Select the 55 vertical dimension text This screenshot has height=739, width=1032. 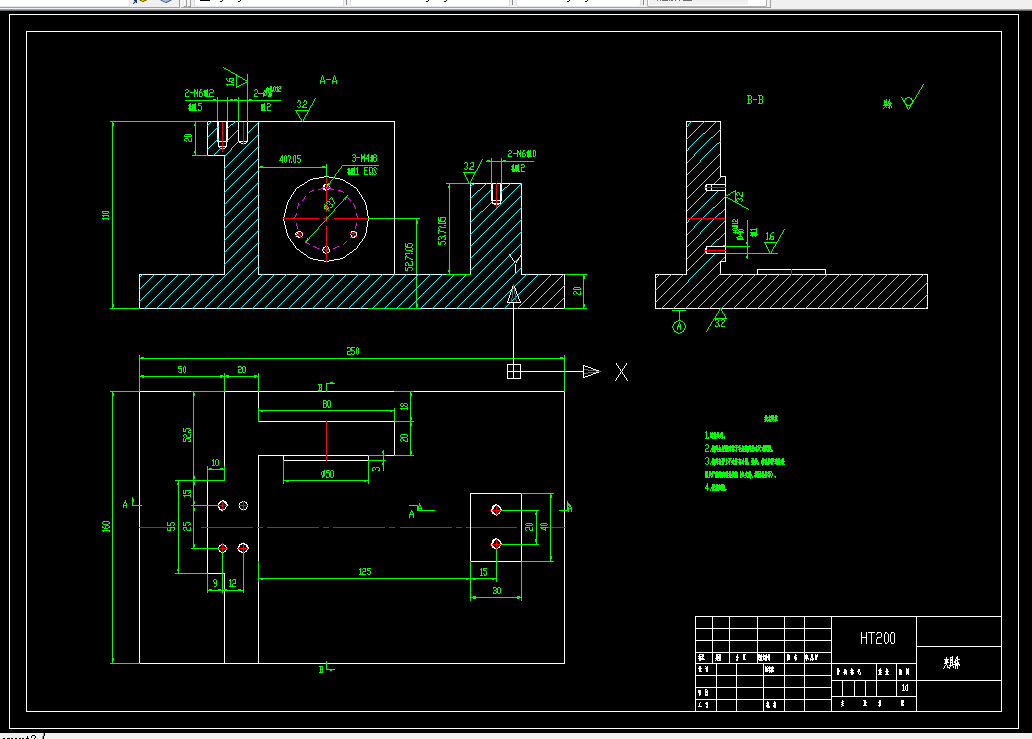click(x=171, y=526)
